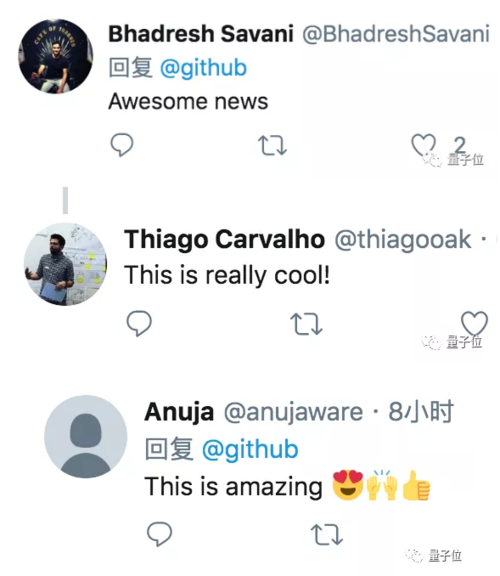This screenshot has height=576, width=500.
Task: Open Thiago Carvalho's display name
Action: tap(224, 239)
